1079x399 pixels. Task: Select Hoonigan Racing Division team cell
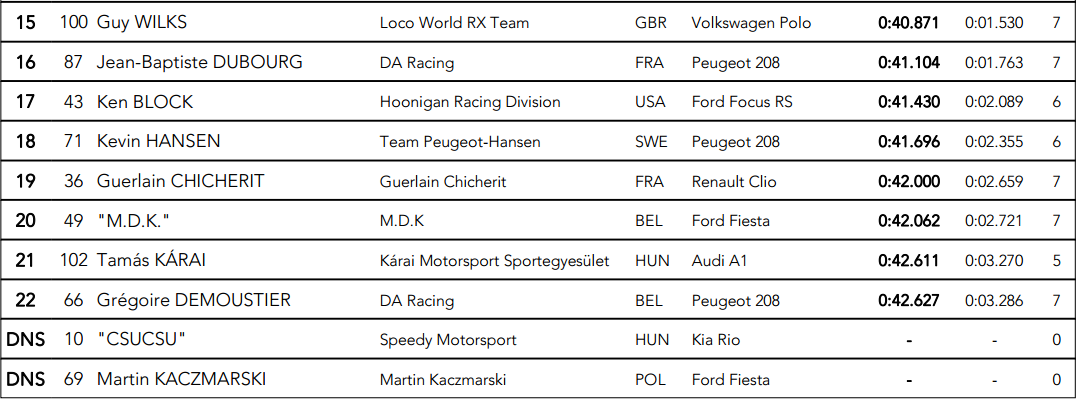(470, 102)
